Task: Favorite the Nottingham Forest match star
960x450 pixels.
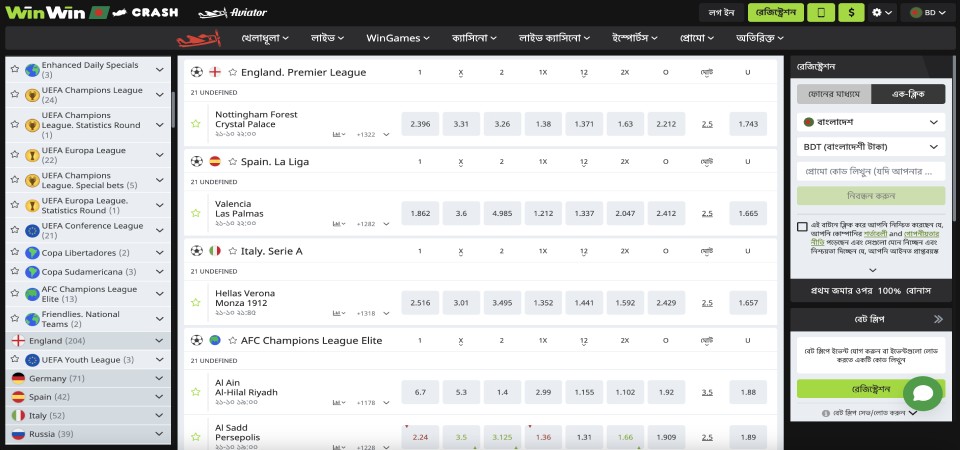Action: pyautogui.click(x=196, y=124)
